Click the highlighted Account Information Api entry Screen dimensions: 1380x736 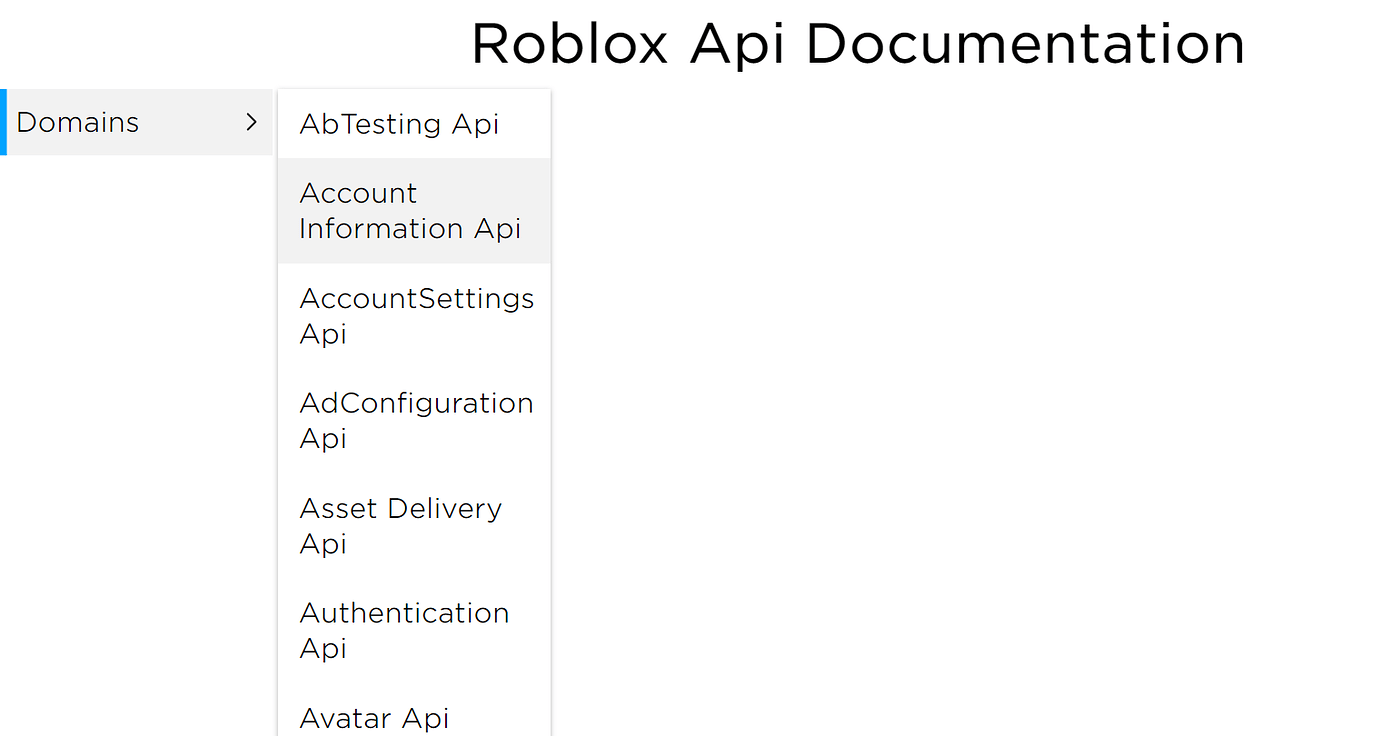409,210
